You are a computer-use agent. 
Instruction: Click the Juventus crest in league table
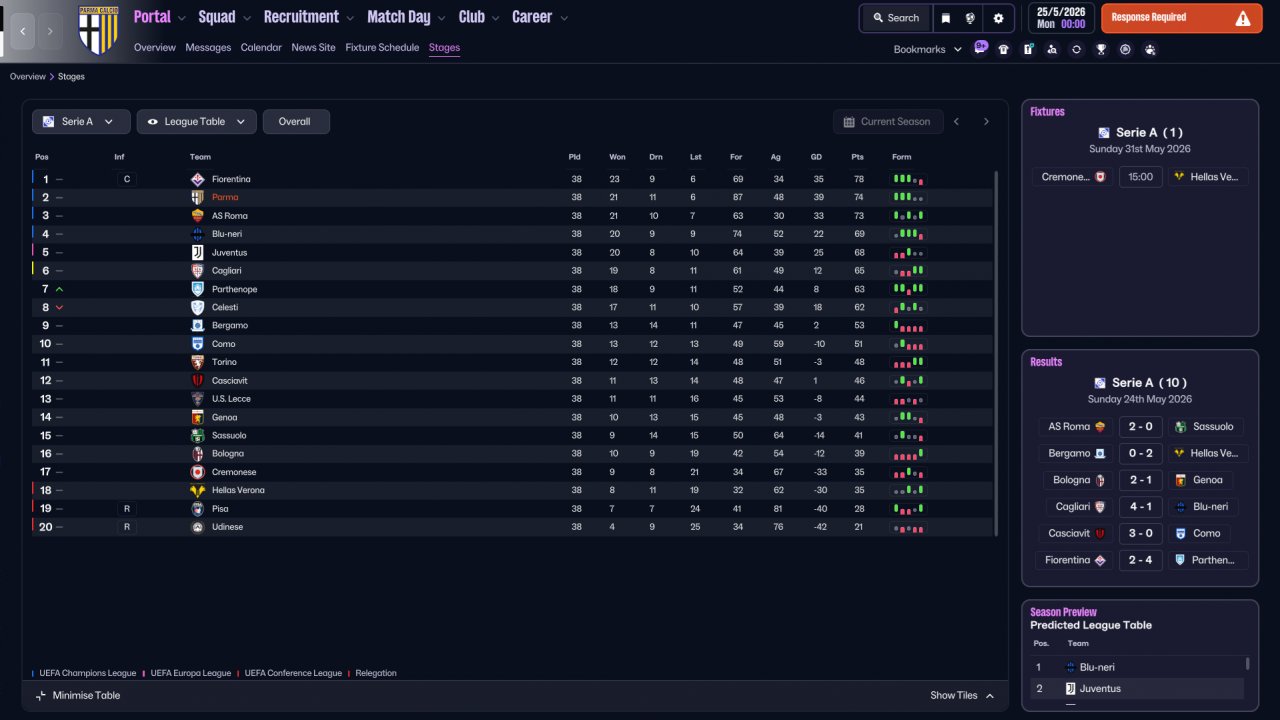198,252
